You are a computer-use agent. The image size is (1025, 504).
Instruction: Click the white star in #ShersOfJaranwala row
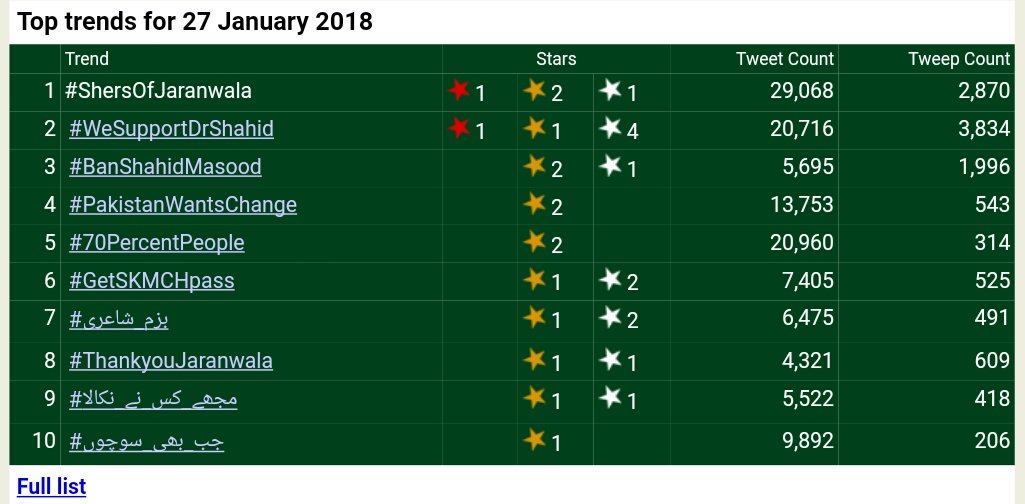pyautogui.click(x=611, y=90)
